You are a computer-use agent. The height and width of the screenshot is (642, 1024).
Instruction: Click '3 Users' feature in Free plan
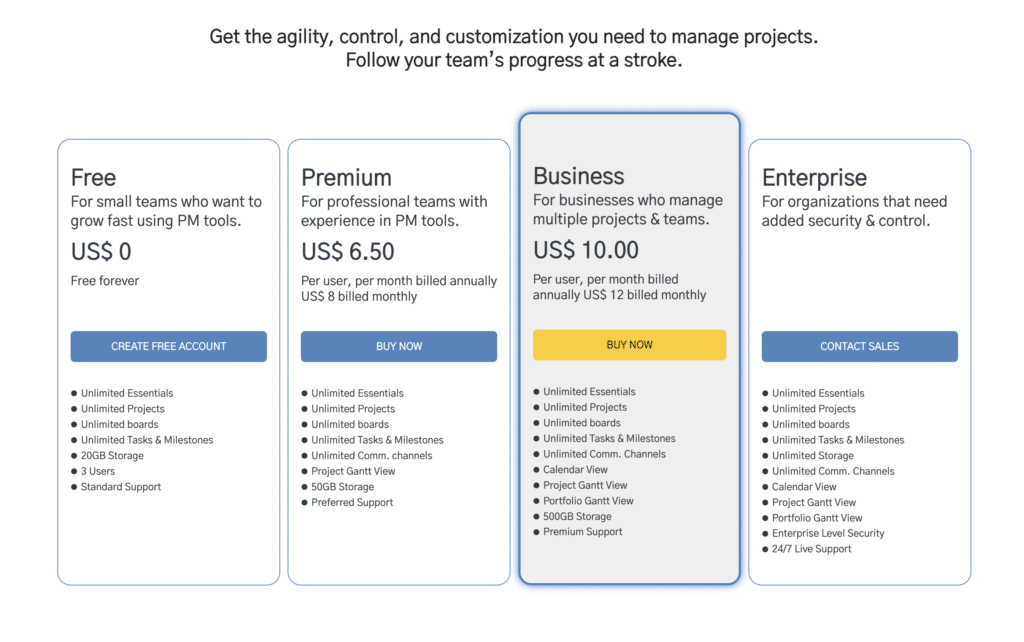tap(98, 471)
